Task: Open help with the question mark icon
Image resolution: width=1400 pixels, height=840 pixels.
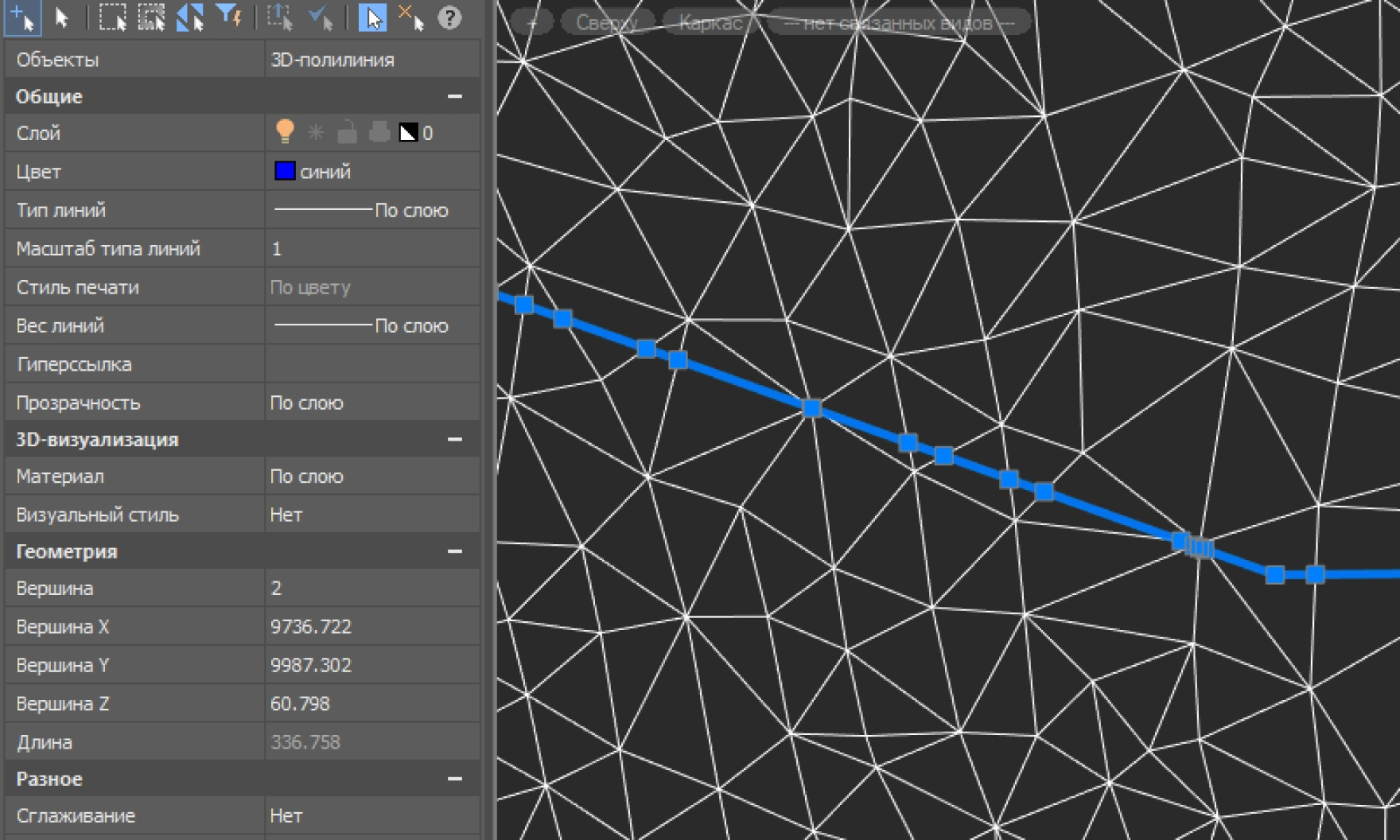Action: [x=449, y=17]
